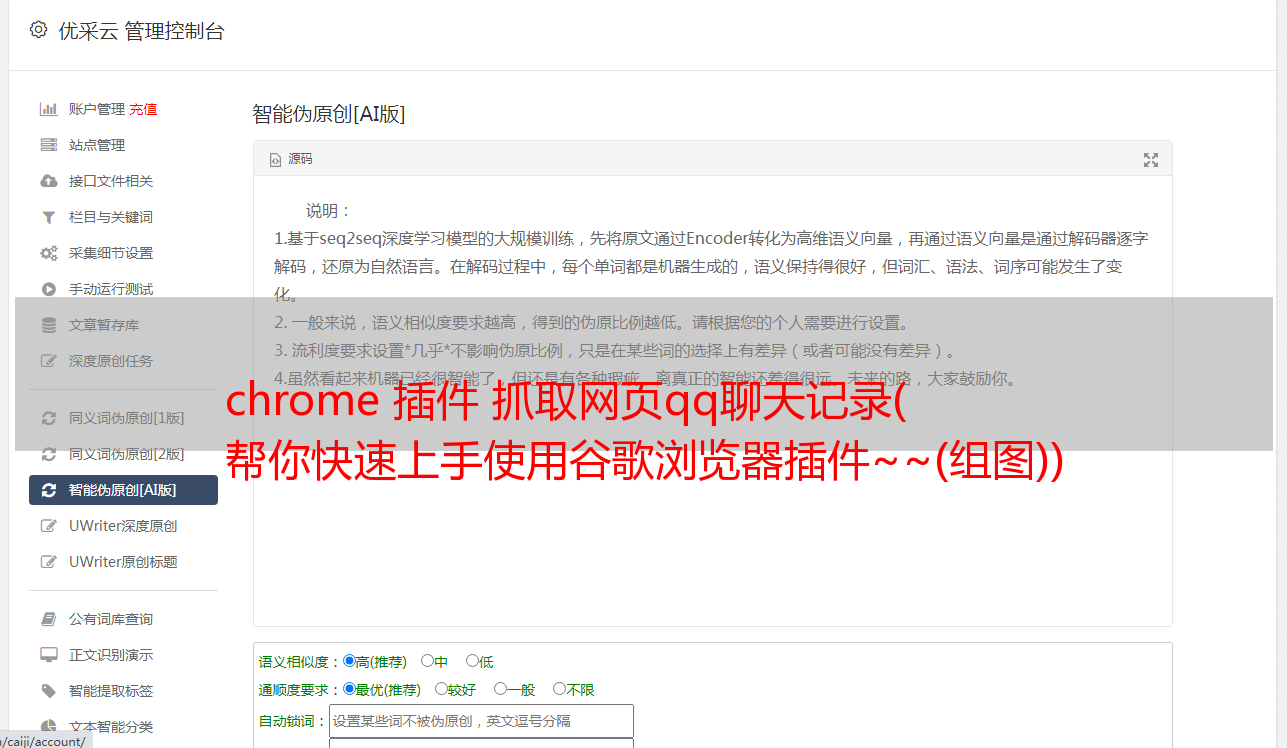Open the UWriter深度原创 menu item
This screenshot has height=748, width=1287.
coord(123,526)
